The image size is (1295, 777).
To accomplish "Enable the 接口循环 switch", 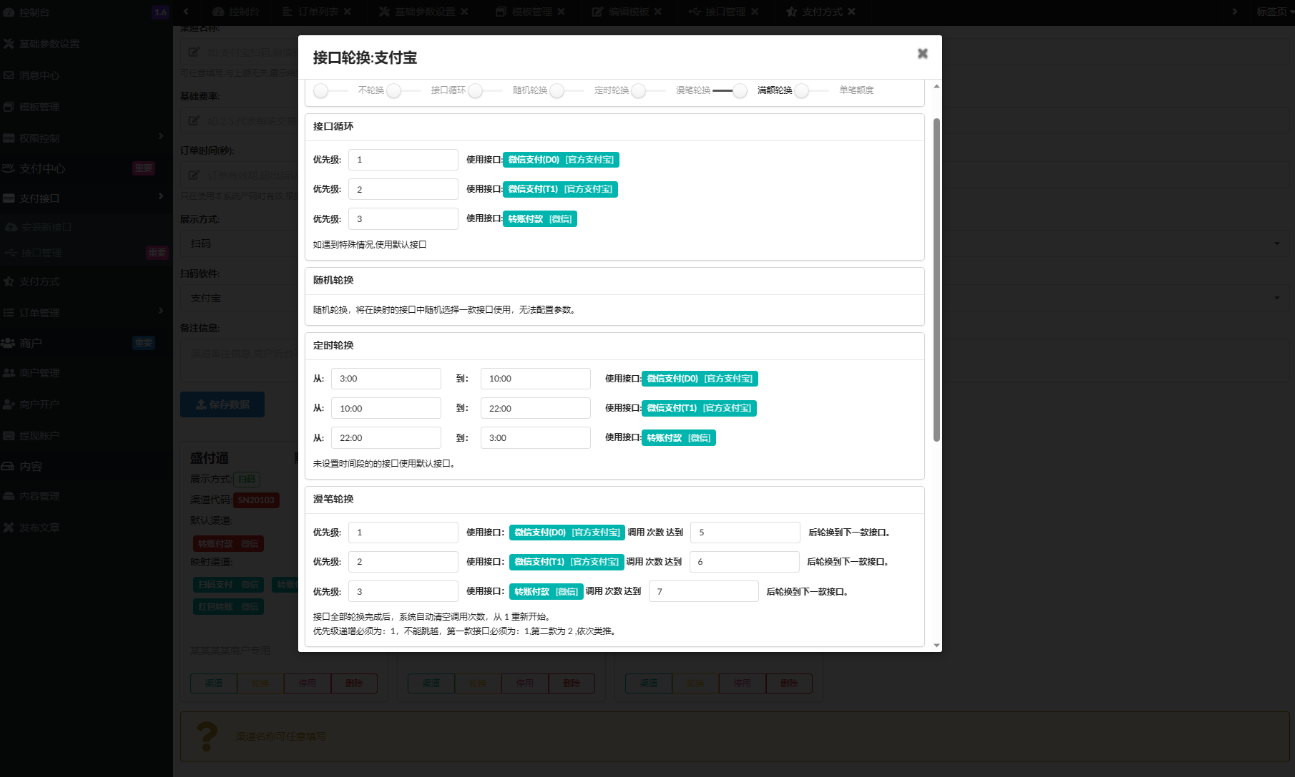I will [403, 90].
